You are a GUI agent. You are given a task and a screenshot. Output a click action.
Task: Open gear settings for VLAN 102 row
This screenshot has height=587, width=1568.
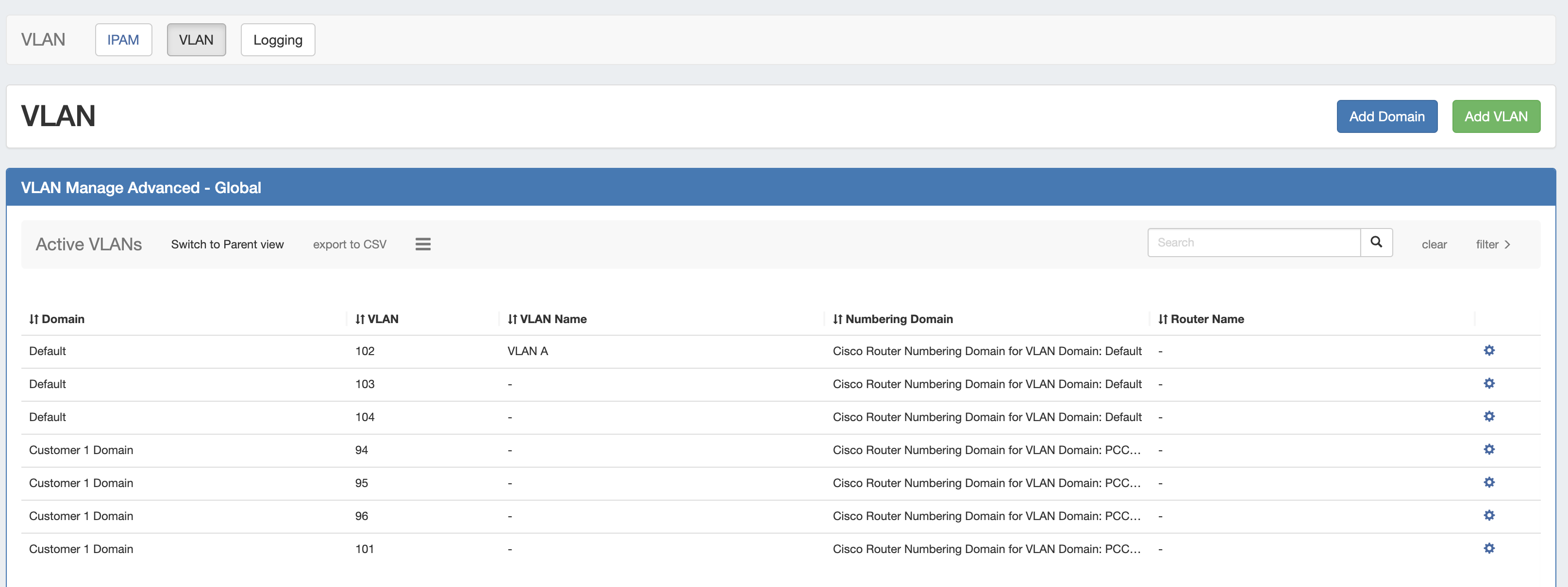(x=1489, y=350)
